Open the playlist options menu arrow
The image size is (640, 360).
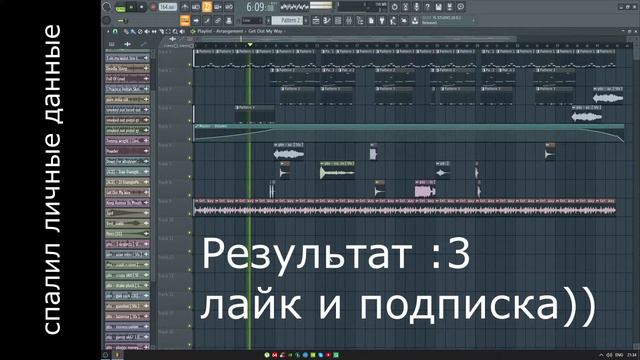coord(108,31)
